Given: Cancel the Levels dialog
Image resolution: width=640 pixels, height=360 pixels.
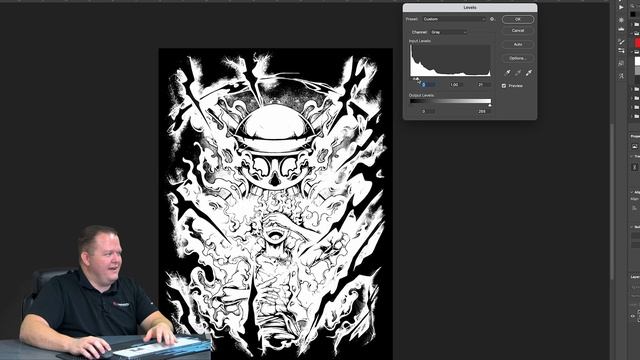Looking at the screenshot, I should 518,31.
